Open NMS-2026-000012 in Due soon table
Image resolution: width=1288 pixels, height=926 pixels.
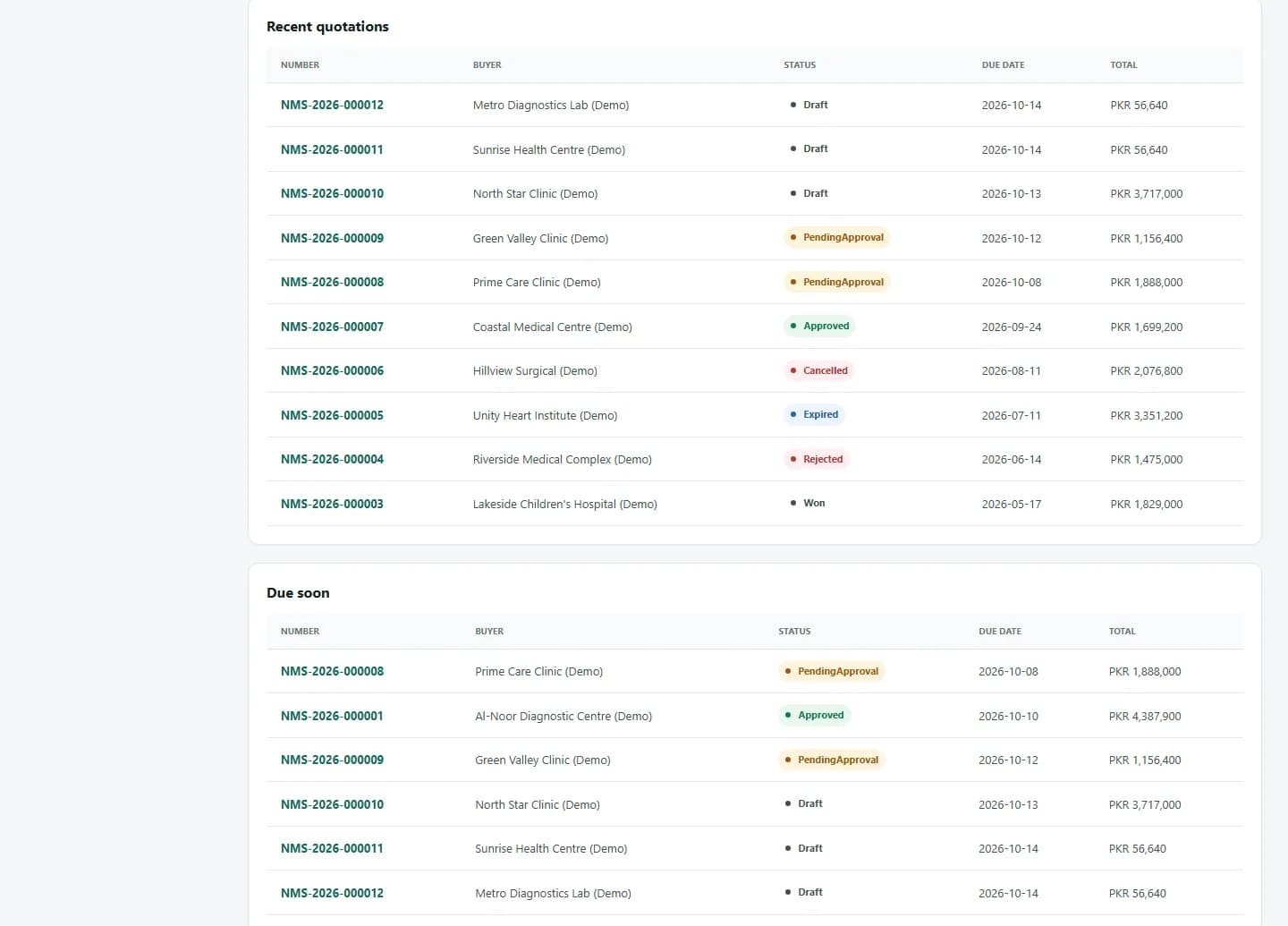pos(332,893)
